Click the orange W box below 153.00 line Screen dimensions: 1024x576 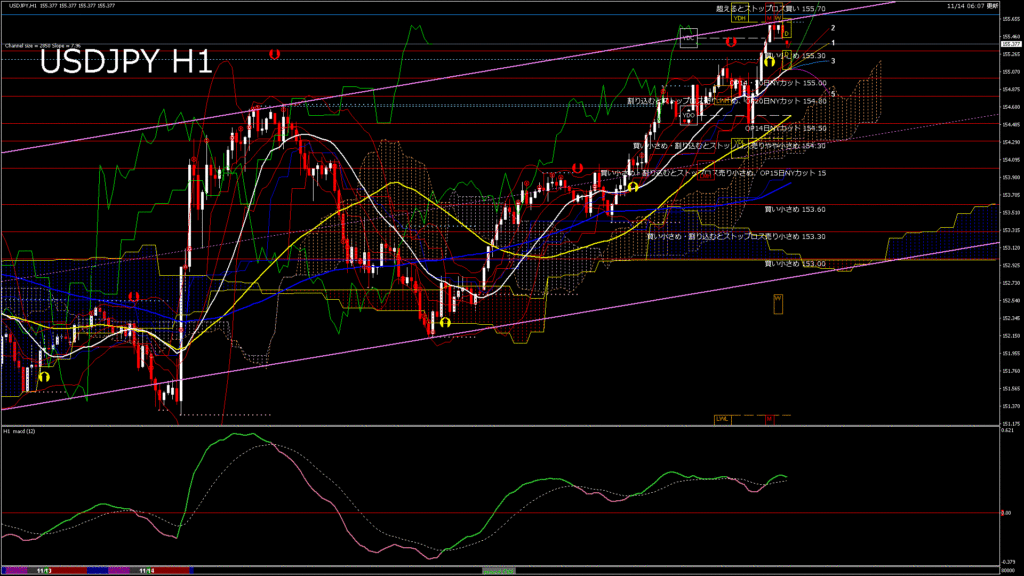(778, 299)
